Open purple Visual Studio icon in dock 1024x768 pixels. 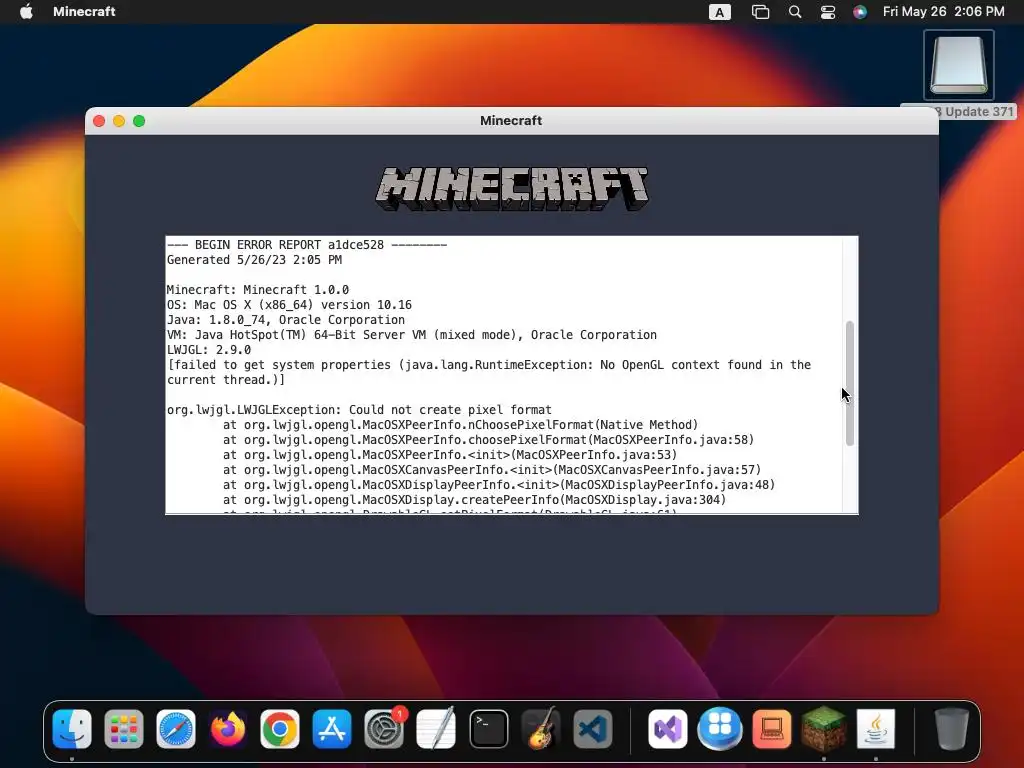coord(667,729)
